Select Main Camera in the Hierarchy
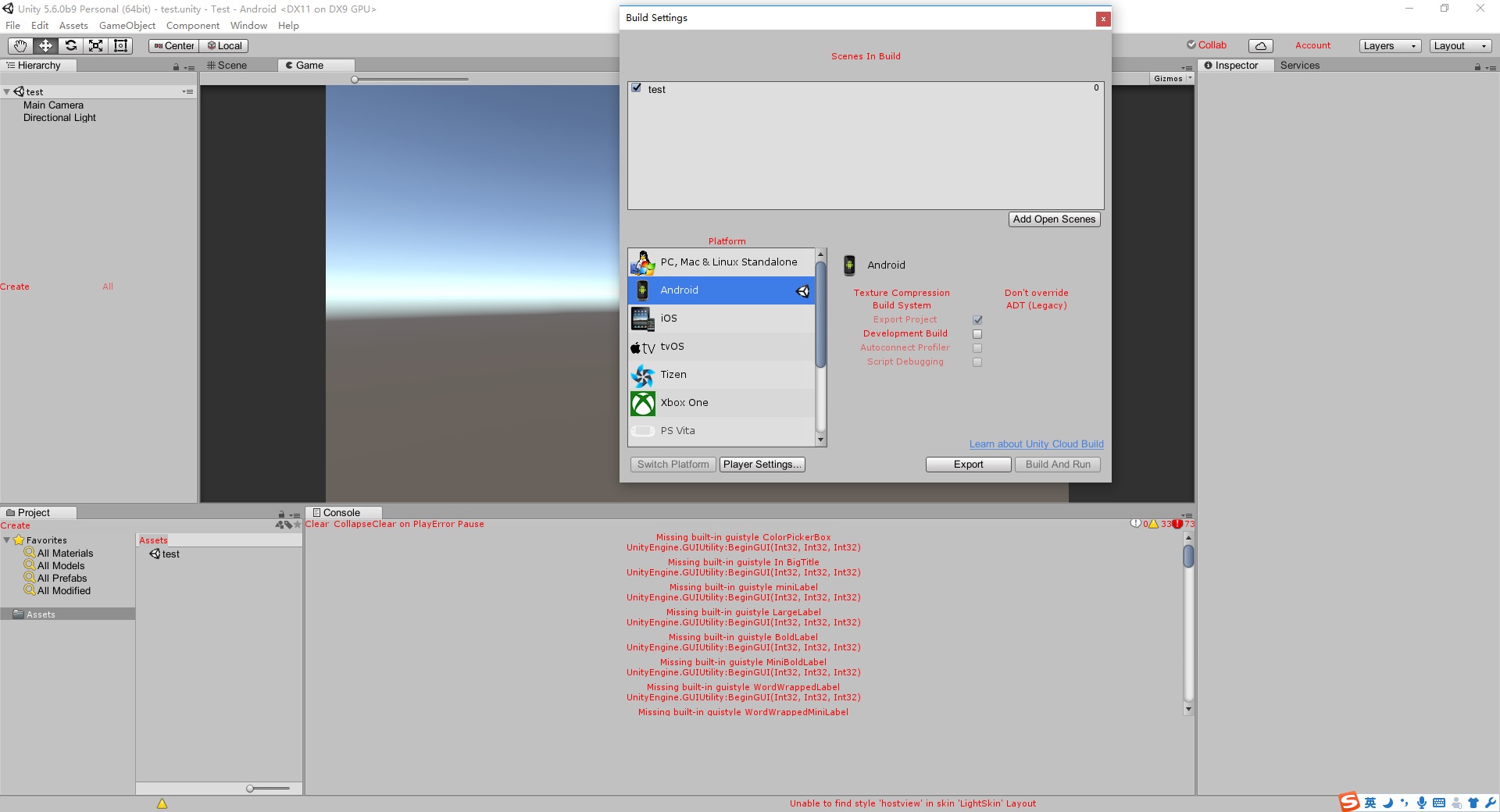Image resolution: width=1500 pixels, height=812 pixels. coord(53,105)
